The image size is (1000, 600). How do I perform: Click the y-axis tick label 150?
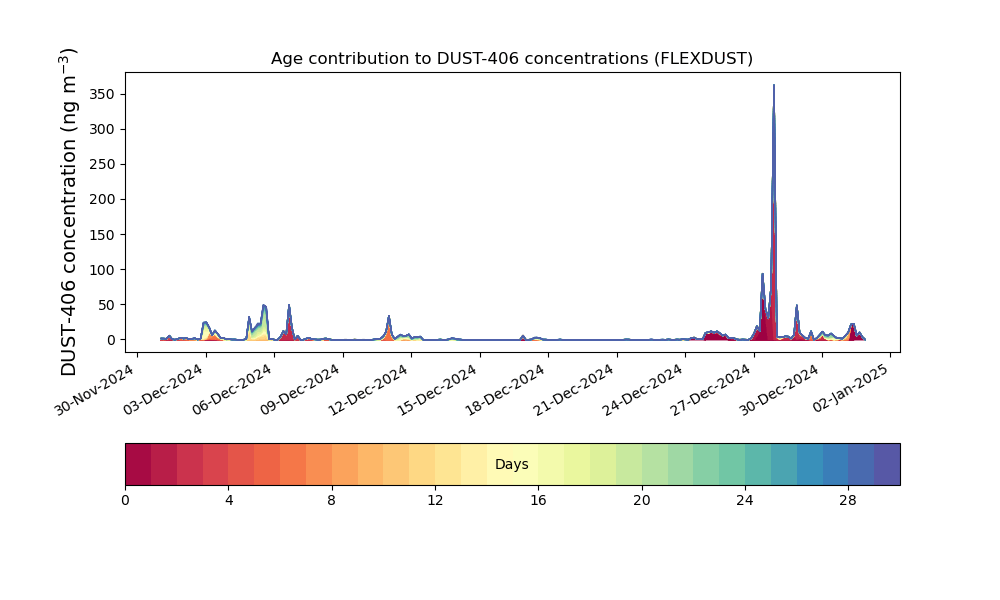click(x=103, y=235)
